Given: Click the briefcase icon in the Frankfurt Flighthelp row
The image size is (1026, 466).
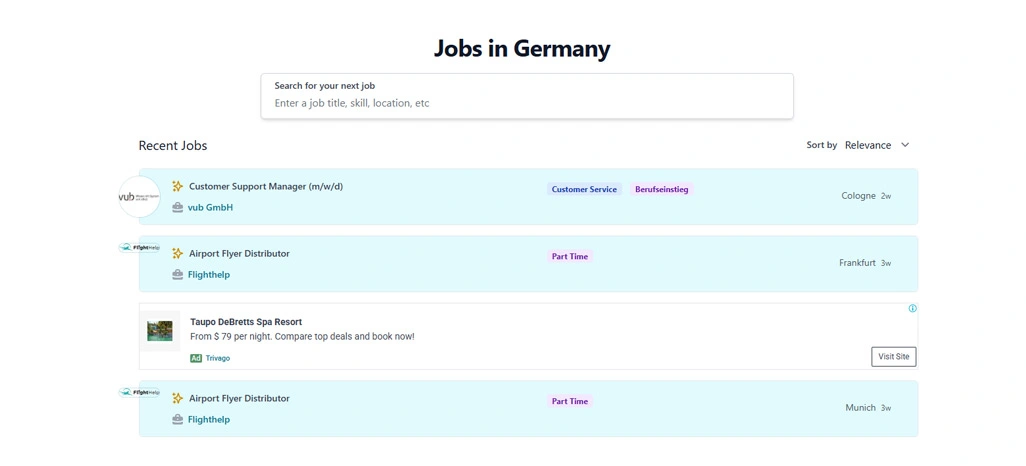Looking at the screenshot, I should 177,275.
